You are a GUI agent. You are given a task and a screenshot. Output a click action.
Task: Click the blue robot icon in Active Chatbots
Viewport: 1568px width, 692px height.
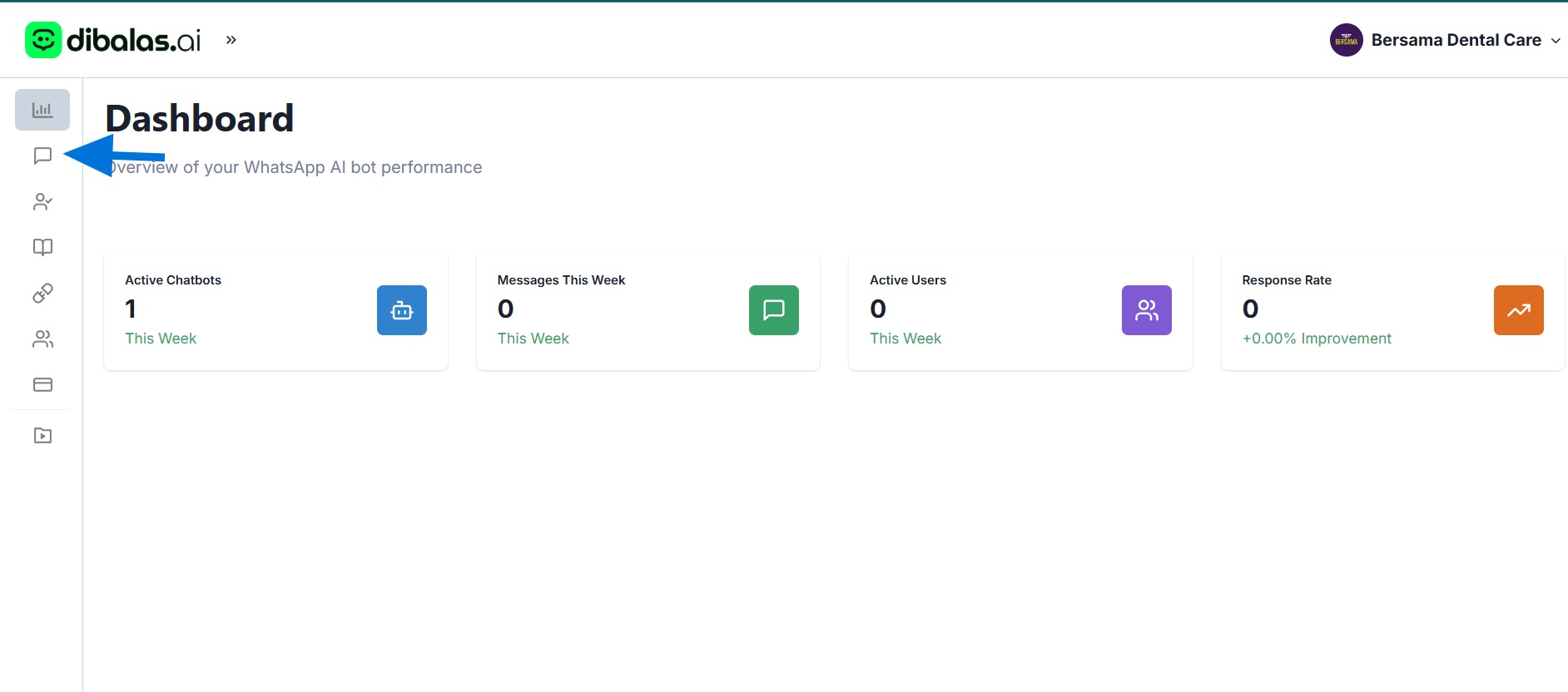pos(402,310)
